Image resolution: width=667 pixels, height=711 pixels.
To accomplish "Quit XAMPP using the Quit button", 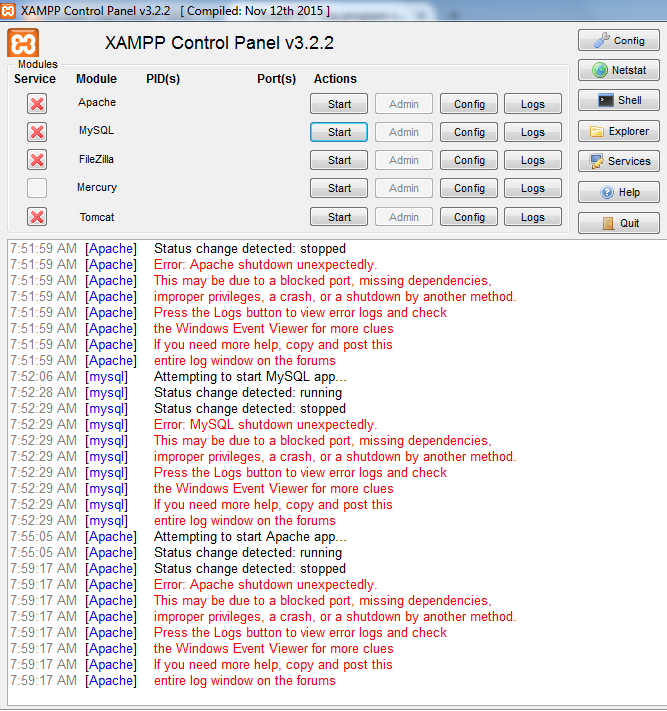I will tap(618, 223).
